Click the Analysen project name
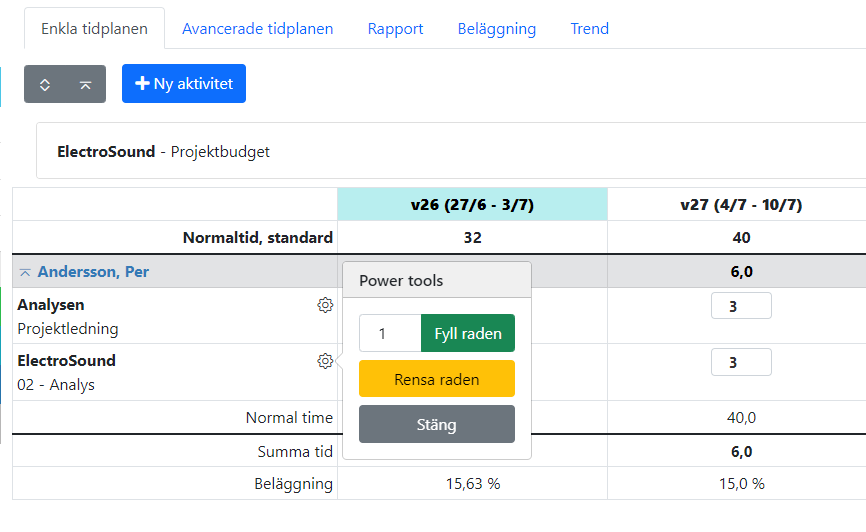 click(x=51, y=305)
